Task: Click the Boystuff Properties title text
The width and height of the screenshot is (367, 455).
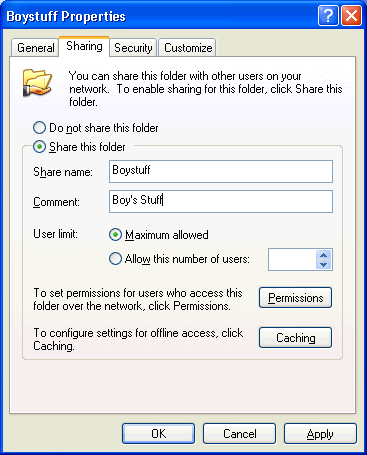Action: (66, 16)
